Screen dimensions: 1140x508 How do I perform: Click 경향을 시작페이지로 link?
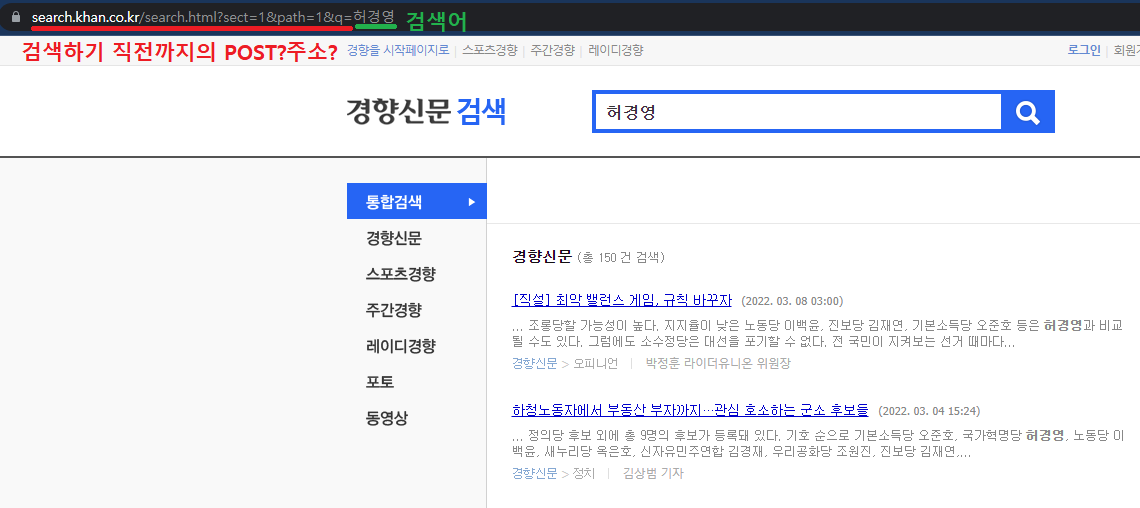click(x=398, y=50)
